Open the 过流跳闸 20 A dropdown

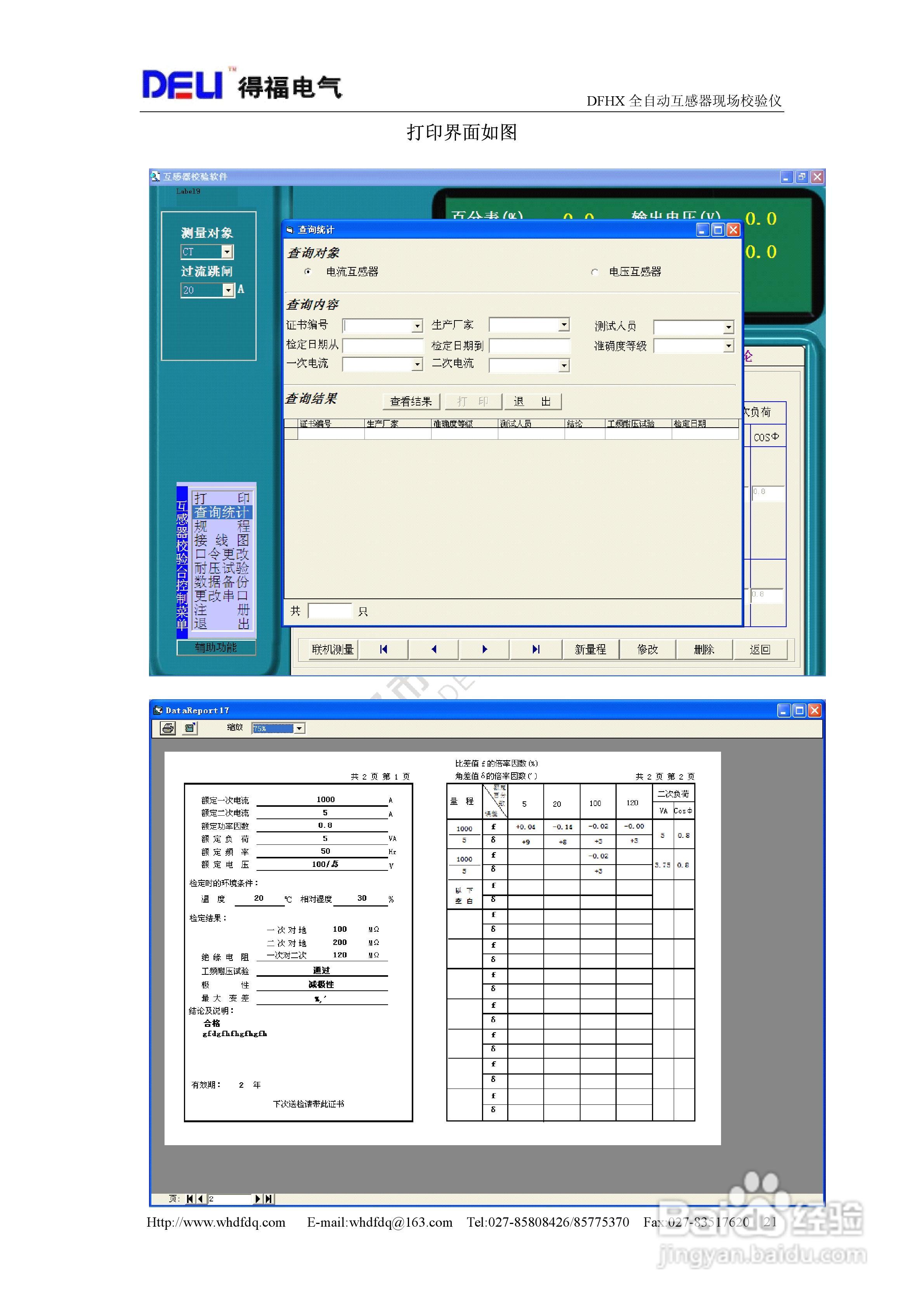pos(228,290)
